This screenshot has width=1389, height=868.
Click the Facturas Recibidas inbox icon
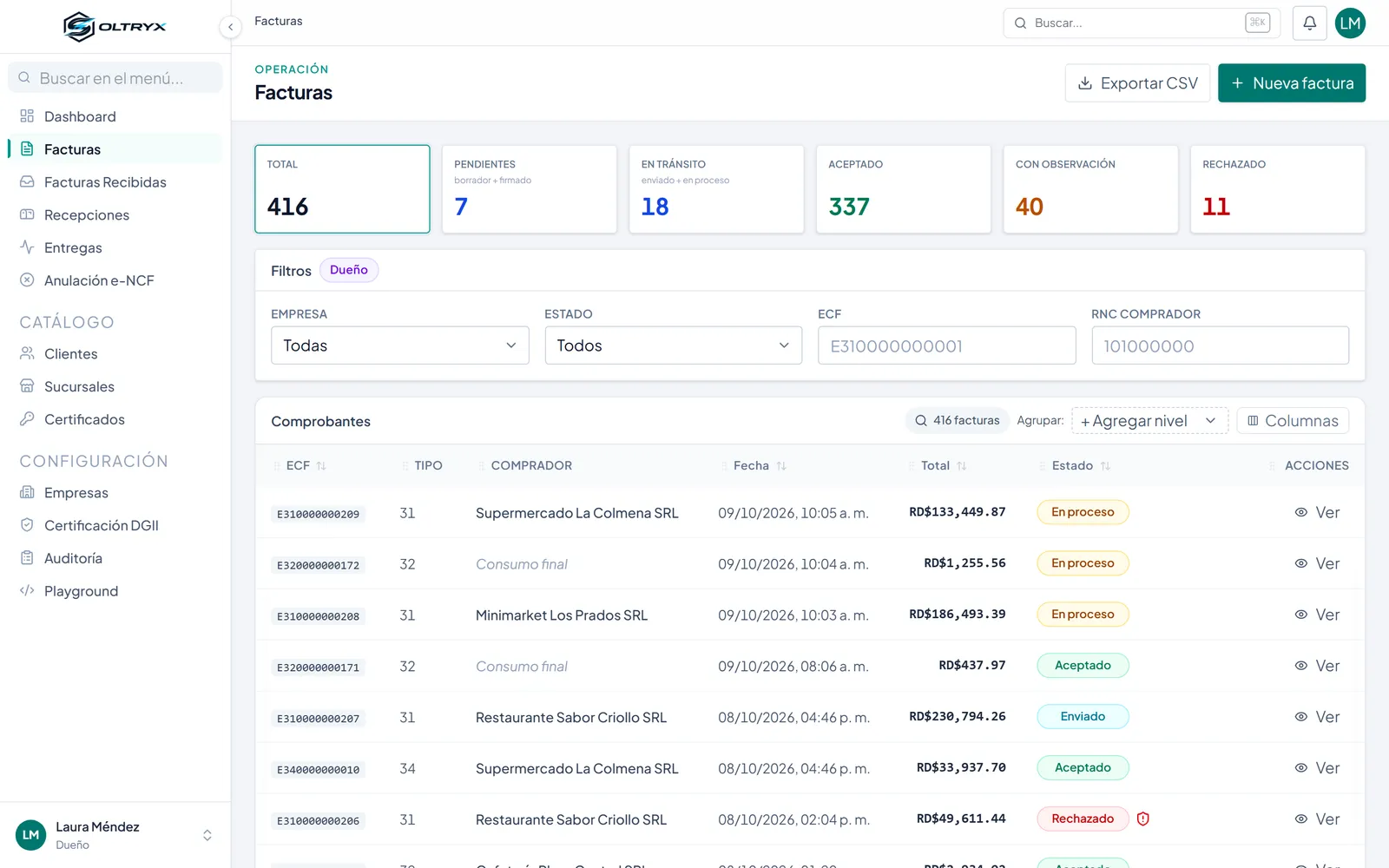point(27,182)
